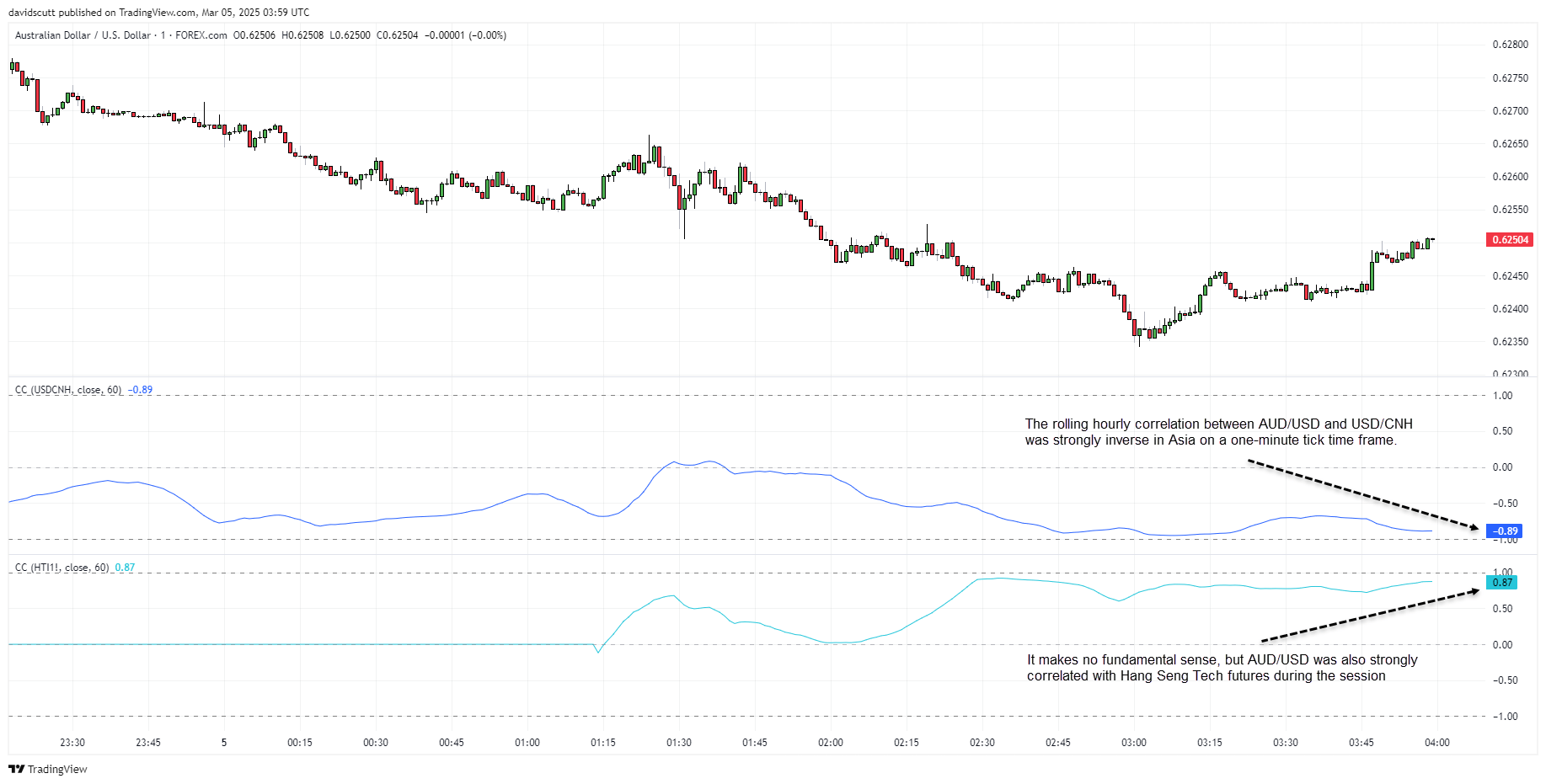Click the 04:00 time axis label
This screenshot has height=784, width=1546.
click(x=1437, y=743)
